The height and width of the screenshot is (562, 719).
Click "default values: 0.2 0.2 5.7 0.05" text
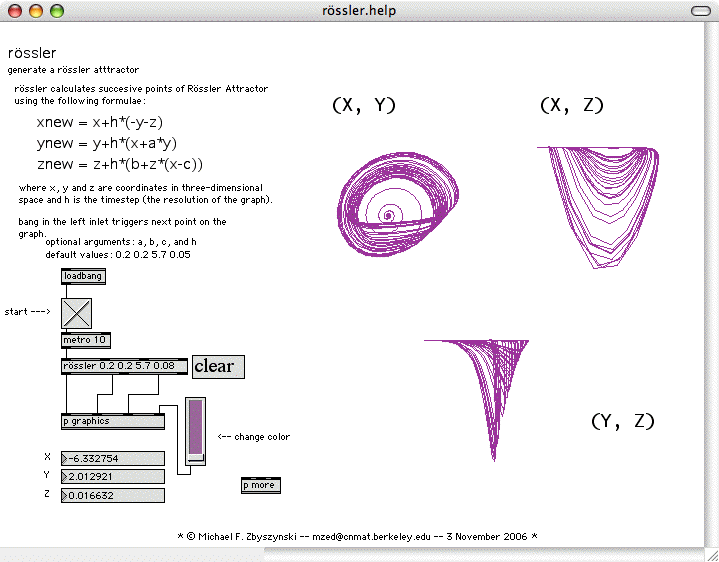click(x=118, y=254)
